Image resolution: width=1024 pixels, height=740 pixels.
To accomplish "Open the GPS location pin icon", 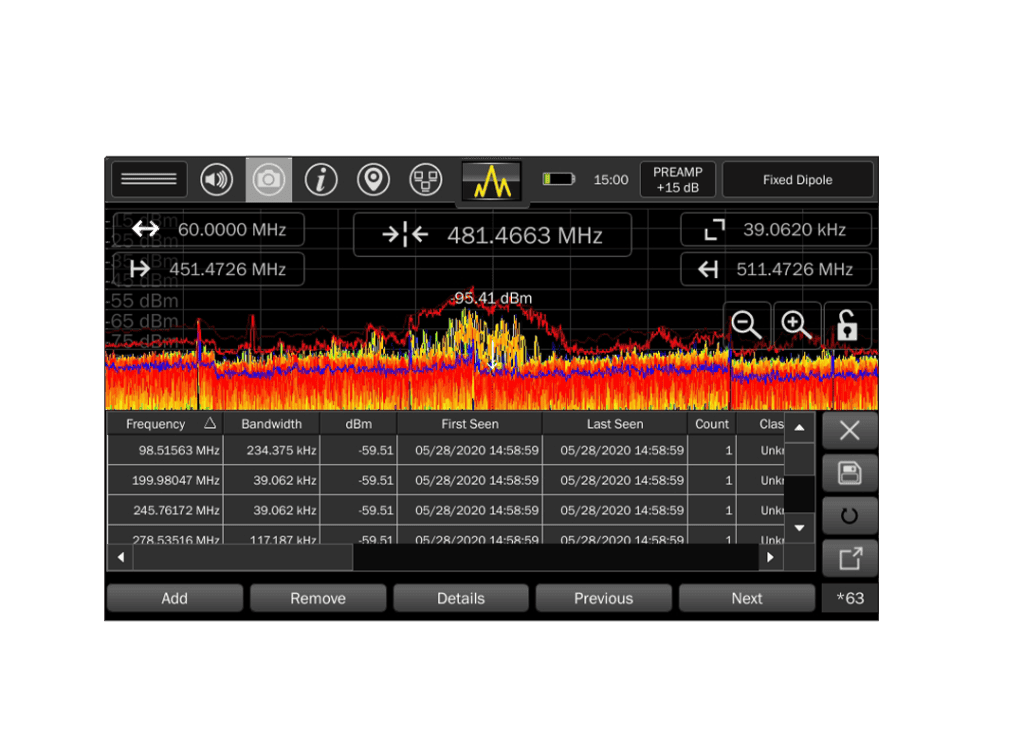I will click(373, 180).
